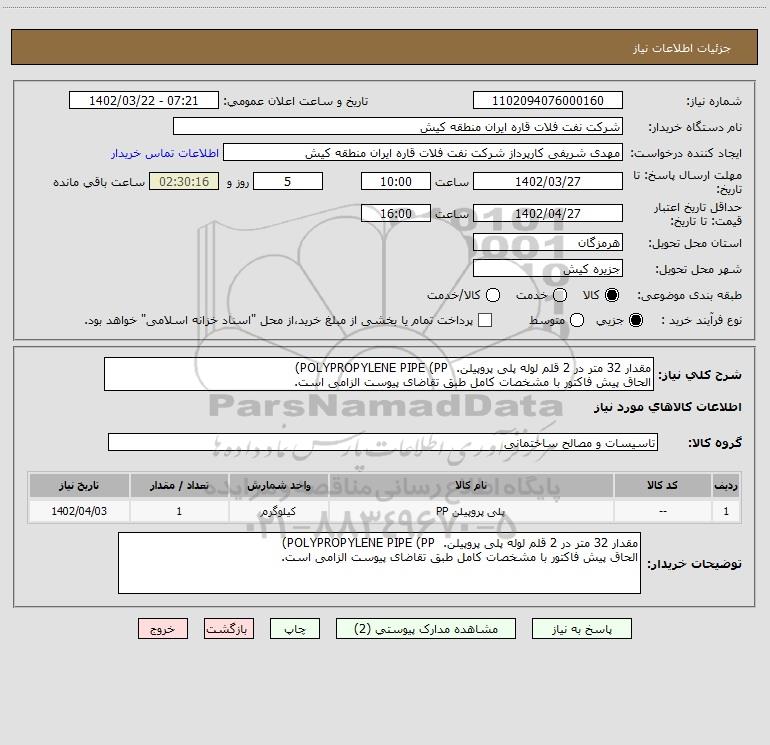Viewport: 770px width, 745px height.
Task: Click the توضیحات خریدار buyer notes box
Action: (x=379, y=563)
